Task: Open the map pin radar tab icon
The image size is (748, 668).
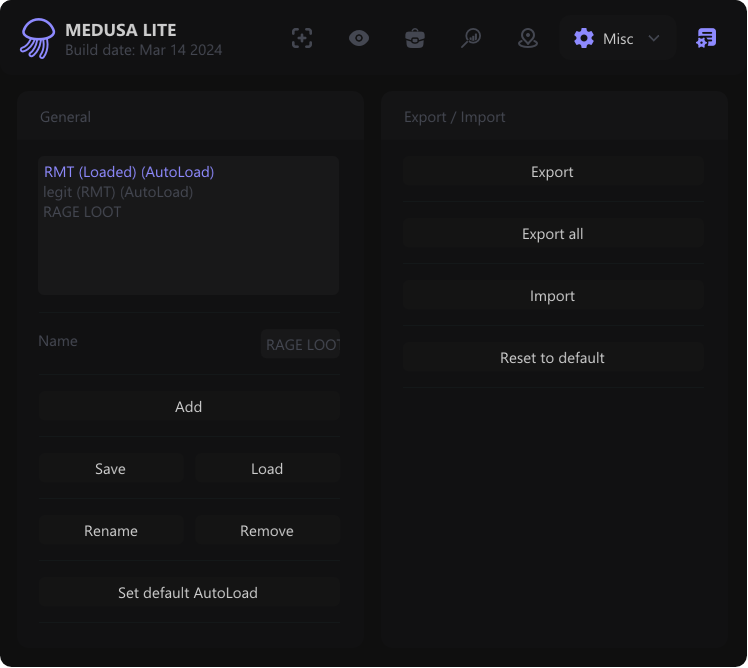Action: 528,38
